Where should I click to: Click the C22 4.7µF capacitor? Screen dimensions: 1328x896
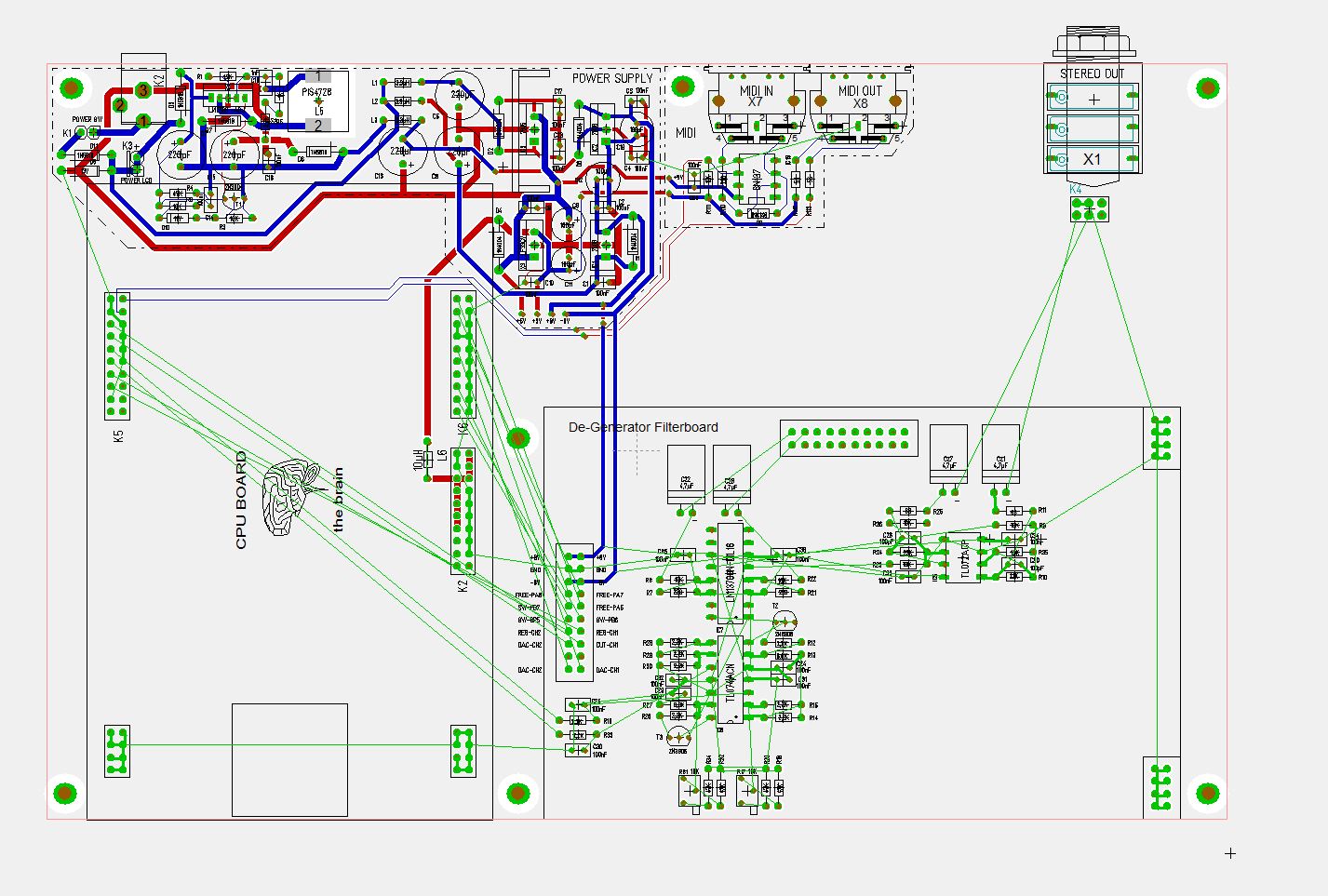[686, 475]
